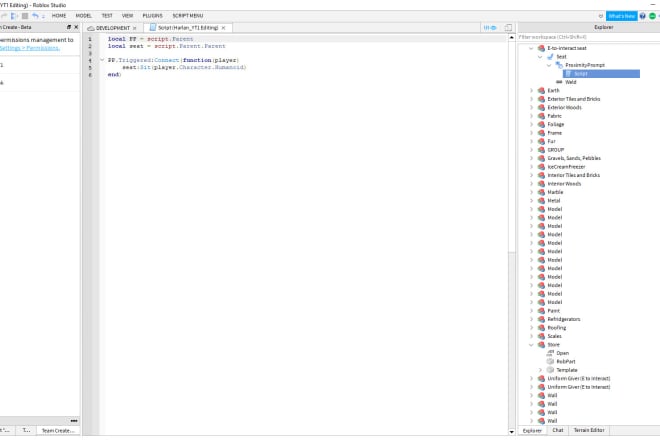Switch to the Chat panel tab
Image resolution: width=660 pixels, height=440 pixels.
tap(558, 430)
